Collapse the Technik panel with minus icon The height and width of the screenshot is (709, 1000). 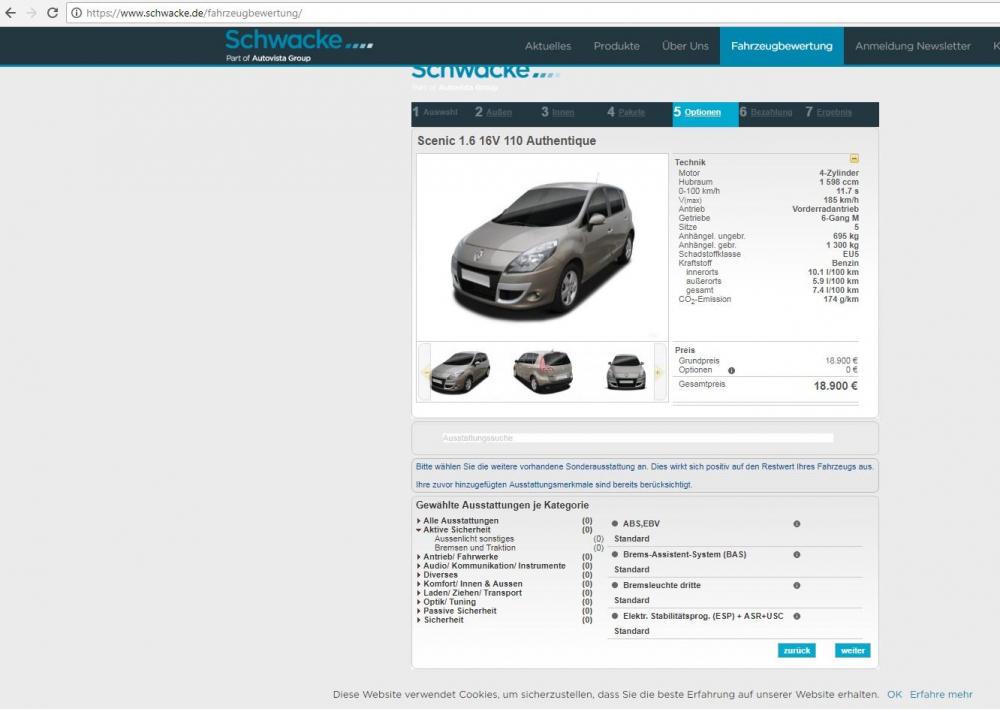tap(854, 158)
